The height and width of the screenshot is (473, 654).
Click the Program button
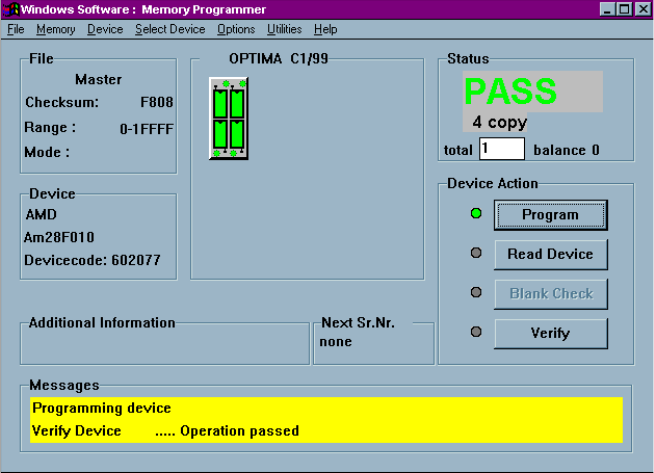tap(551, 215)
